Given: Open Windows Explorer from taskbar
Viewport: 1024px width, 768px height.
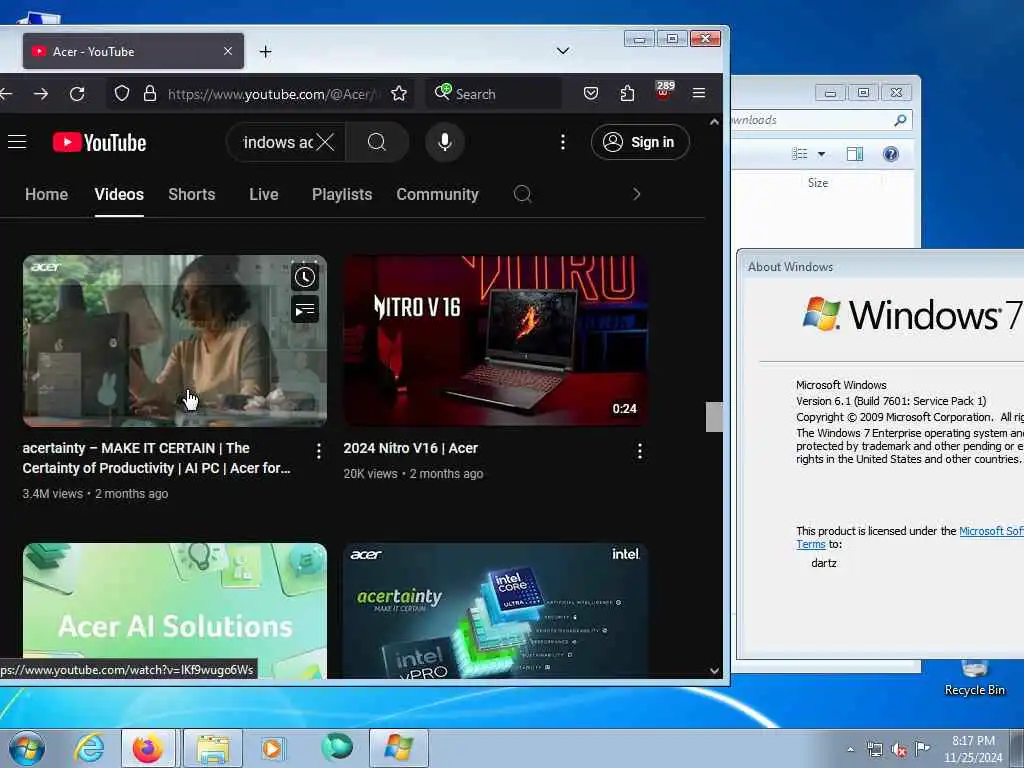Looking at the screenshot, I should (x=213, y=748).
